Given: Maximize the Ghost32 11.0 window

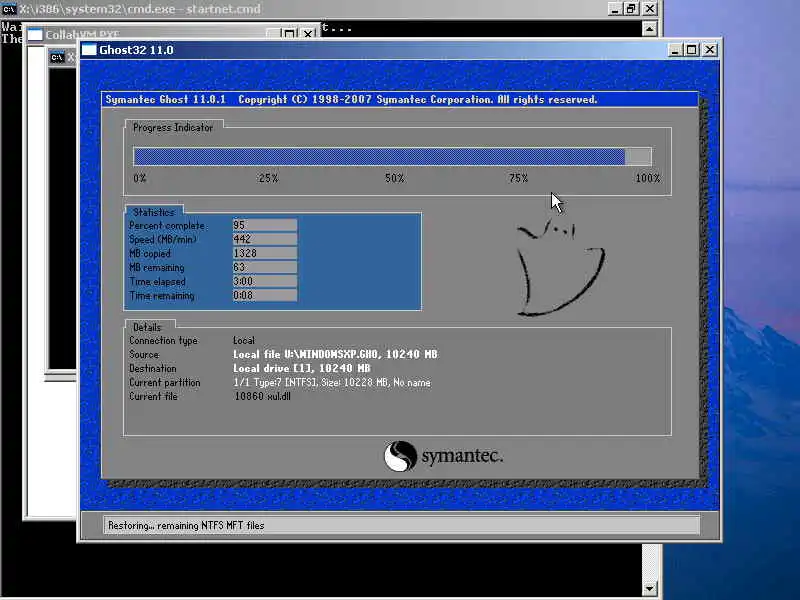Looking at the screenshot, I should pyautogui.click(x=692, y=50).
